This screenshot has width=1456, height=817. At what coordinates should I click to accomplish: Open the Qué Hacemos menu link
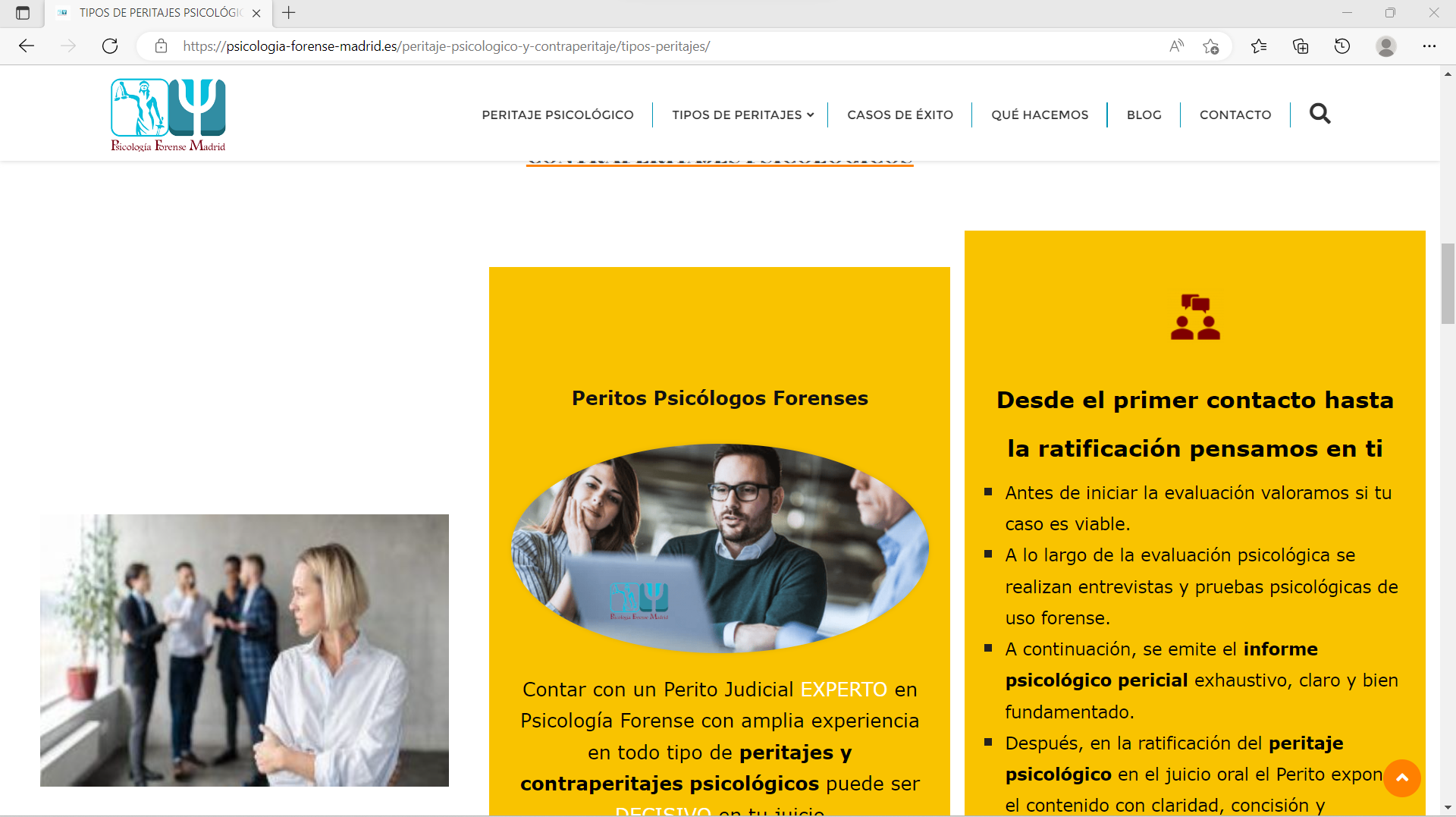(1040, 115)
